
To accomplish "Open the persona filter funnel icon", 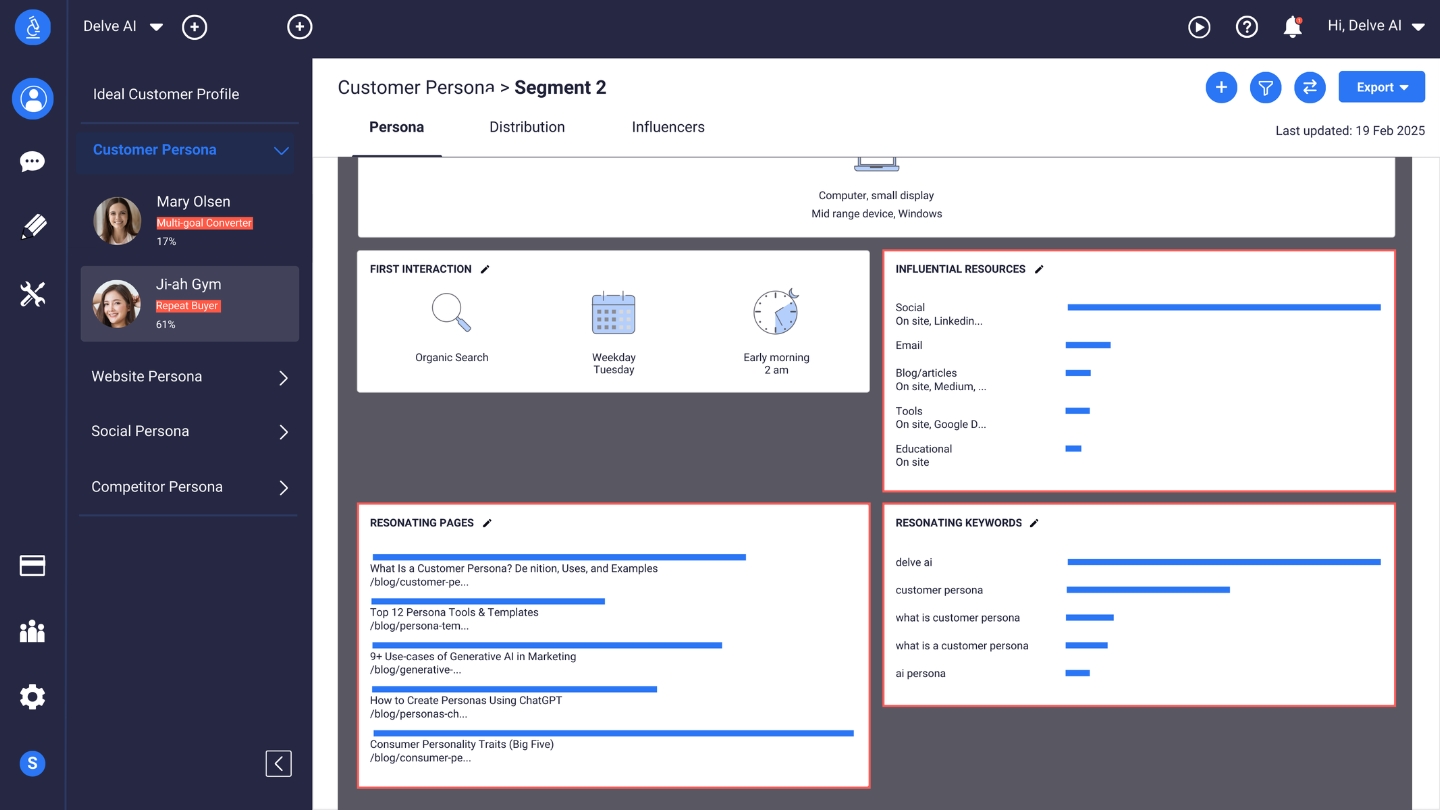I will 1265,87.
